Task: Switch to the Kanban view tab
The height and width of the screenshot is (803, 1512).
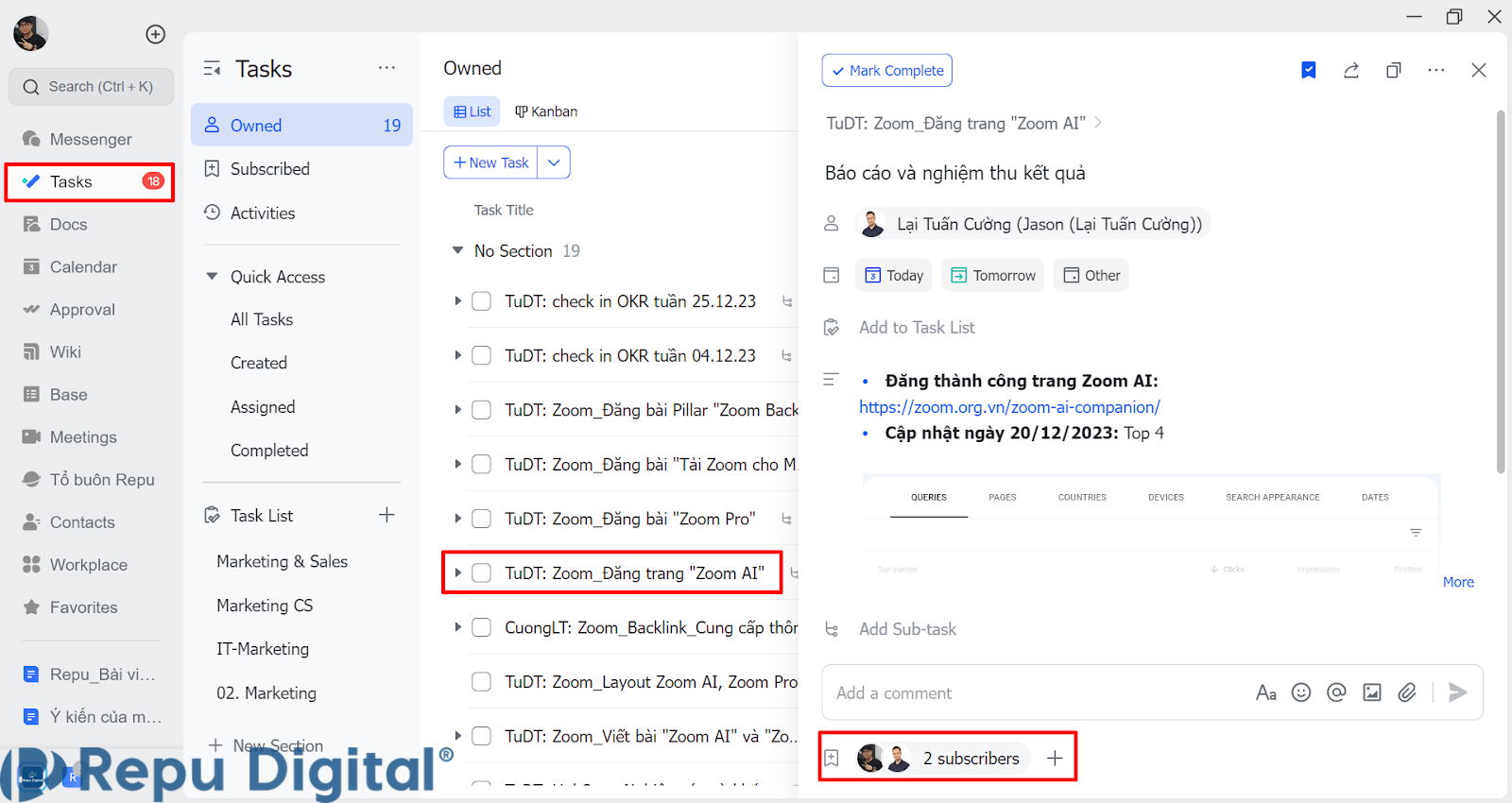Action: pyautogui.click(x=546, y=111)
